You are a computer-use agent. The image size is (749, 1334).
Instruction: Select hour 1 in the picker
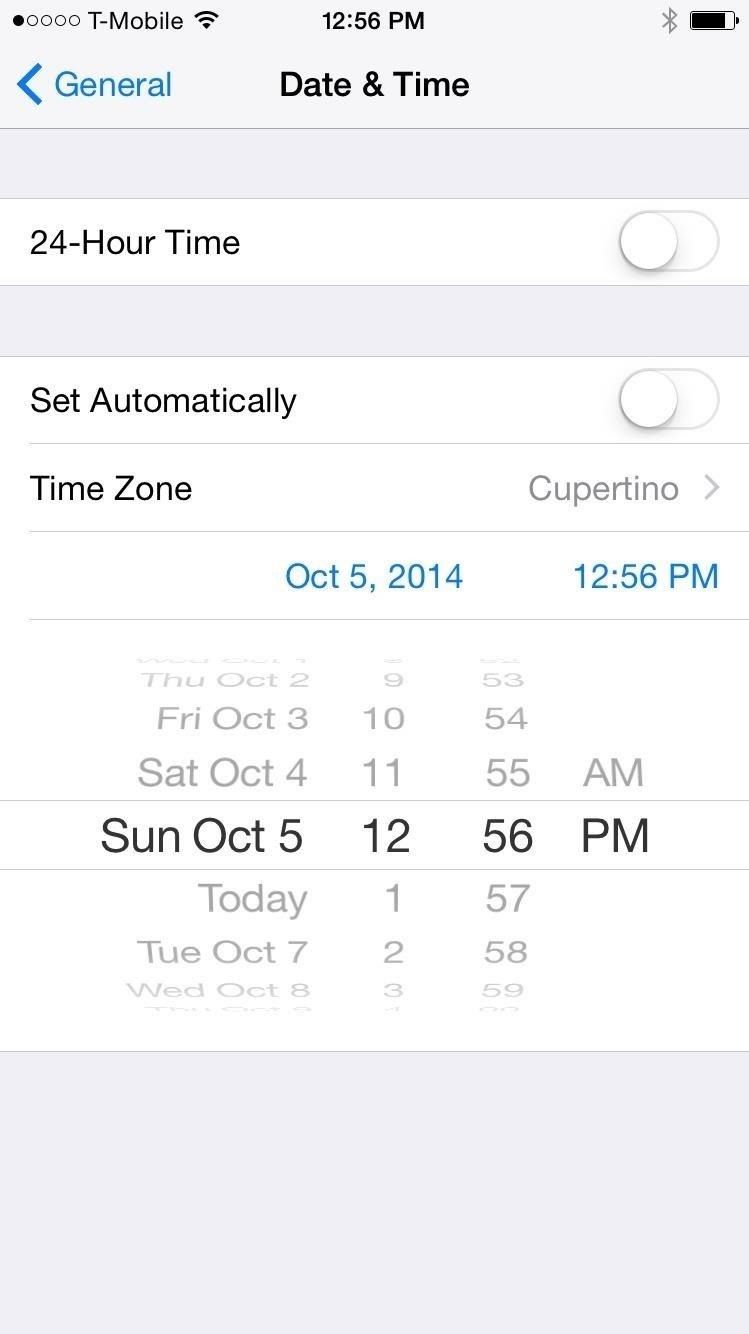click(393, 899)
